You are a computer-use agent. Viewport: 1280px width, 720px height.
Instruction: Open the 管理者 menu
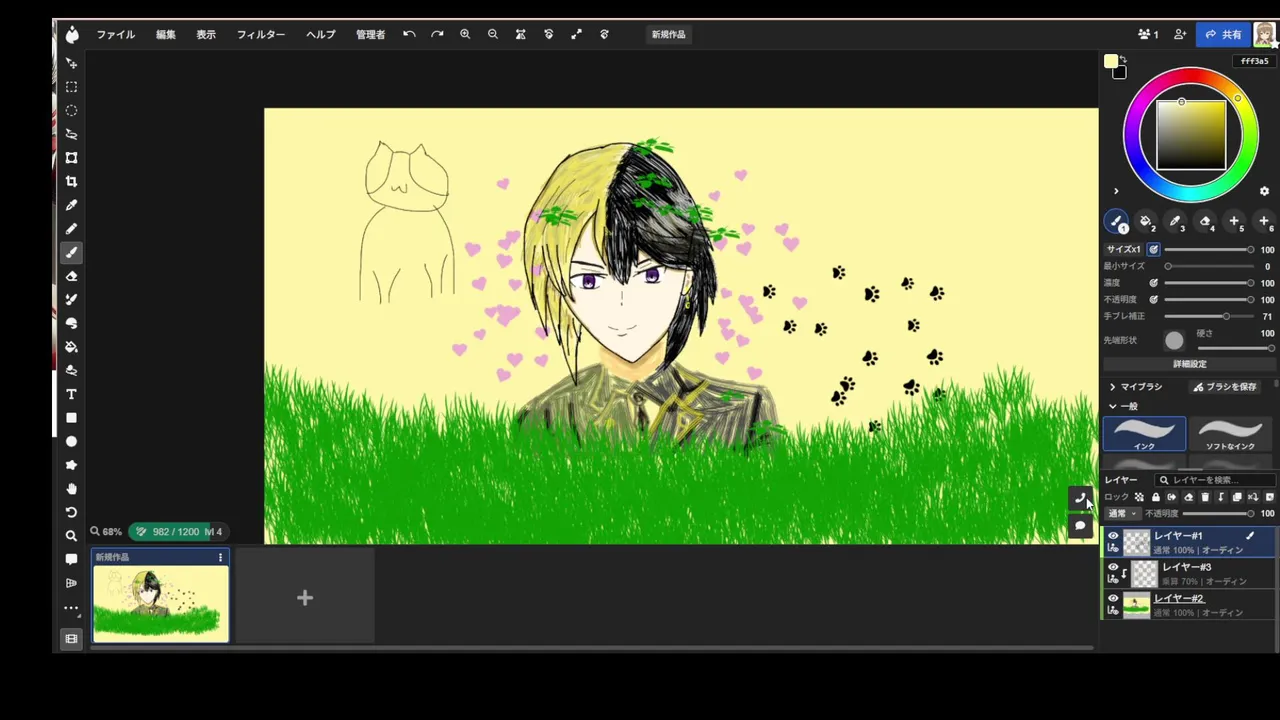(370, 34)
